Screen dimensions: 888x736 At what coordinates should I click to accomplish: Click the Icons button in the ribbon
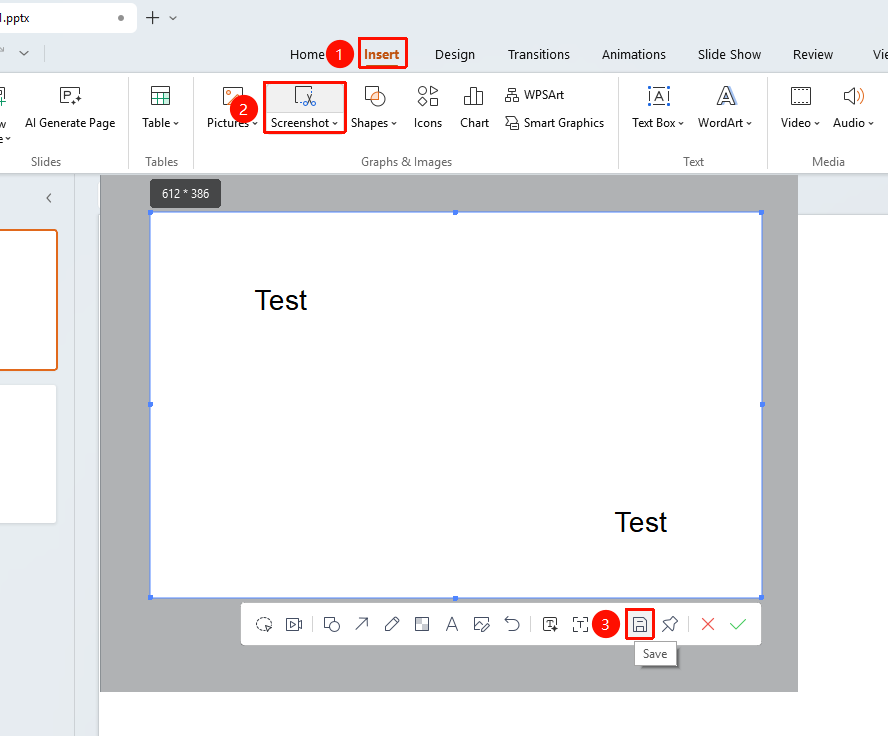pyautogui.click(x=428, y=107)
